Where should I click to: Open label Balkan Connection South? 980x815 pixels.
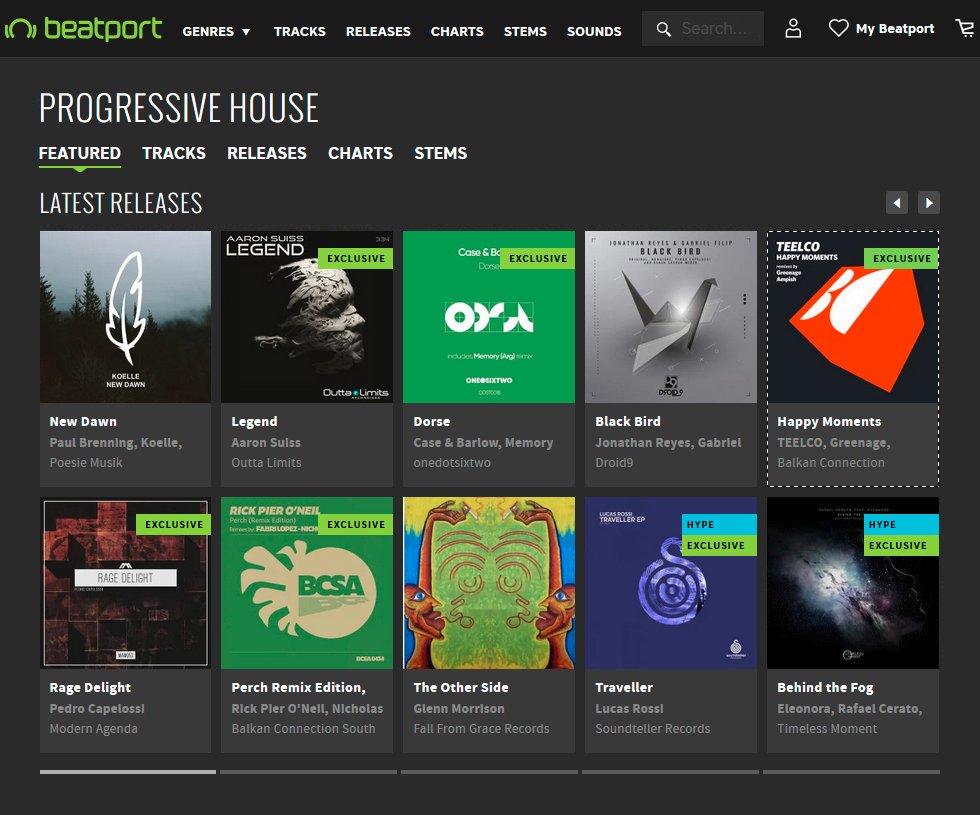[x=304, y=729]
